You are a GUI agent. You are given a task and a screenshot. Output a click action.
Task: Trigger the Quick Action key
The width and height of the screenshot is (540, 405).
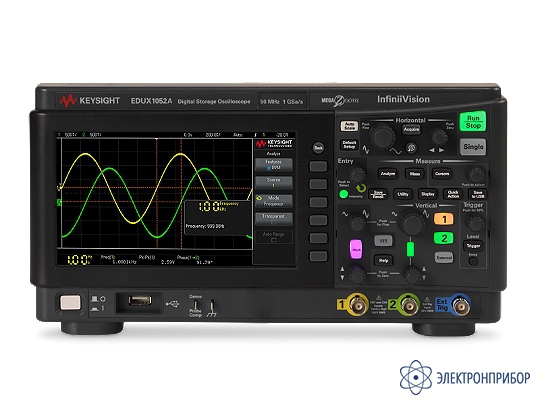point(453,195)
